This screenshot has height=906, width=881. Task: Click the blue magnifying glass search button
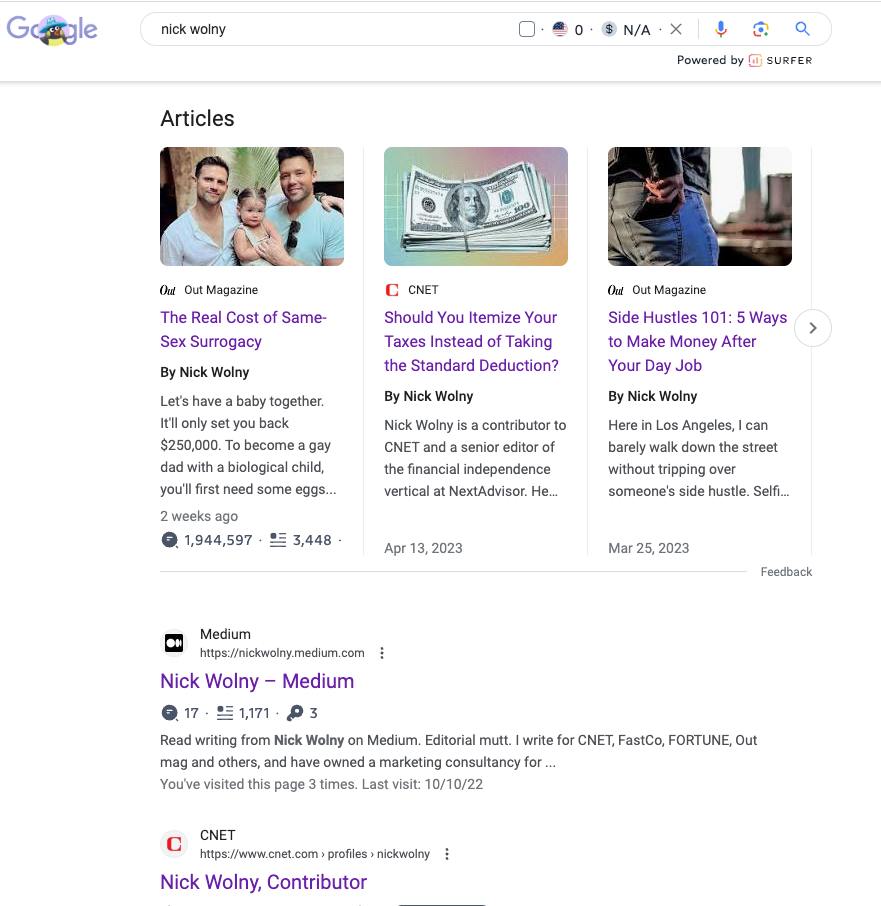click(802, 29)
